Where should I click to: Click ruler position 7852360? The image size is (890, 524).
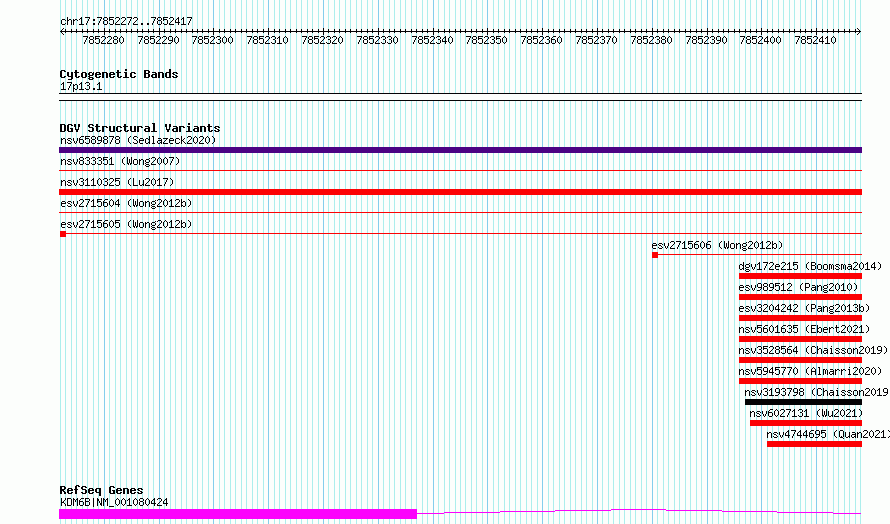click(x=541, y=40)
